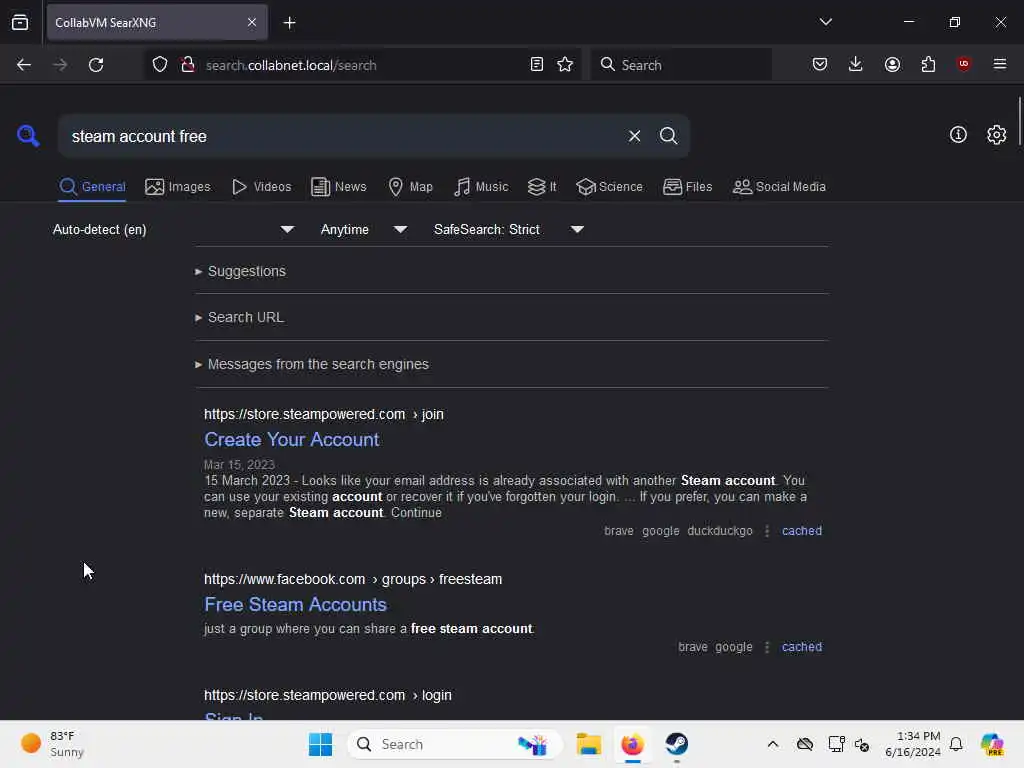
Task: Click the Firefox toolbar Search box
Action: (x=681, y=65)
